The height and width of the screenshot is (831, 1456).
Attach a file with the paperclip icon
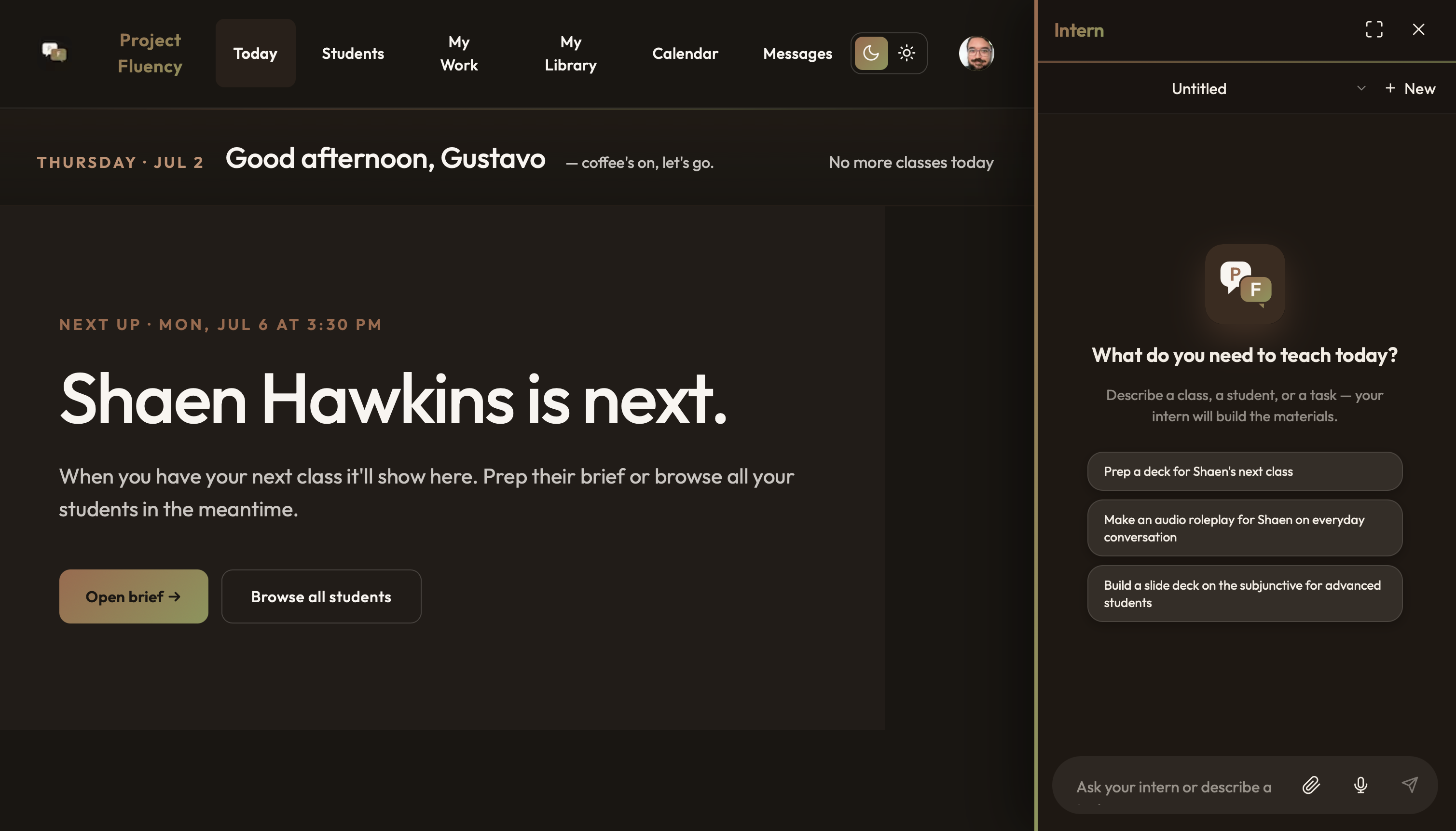pos(1311,785)
